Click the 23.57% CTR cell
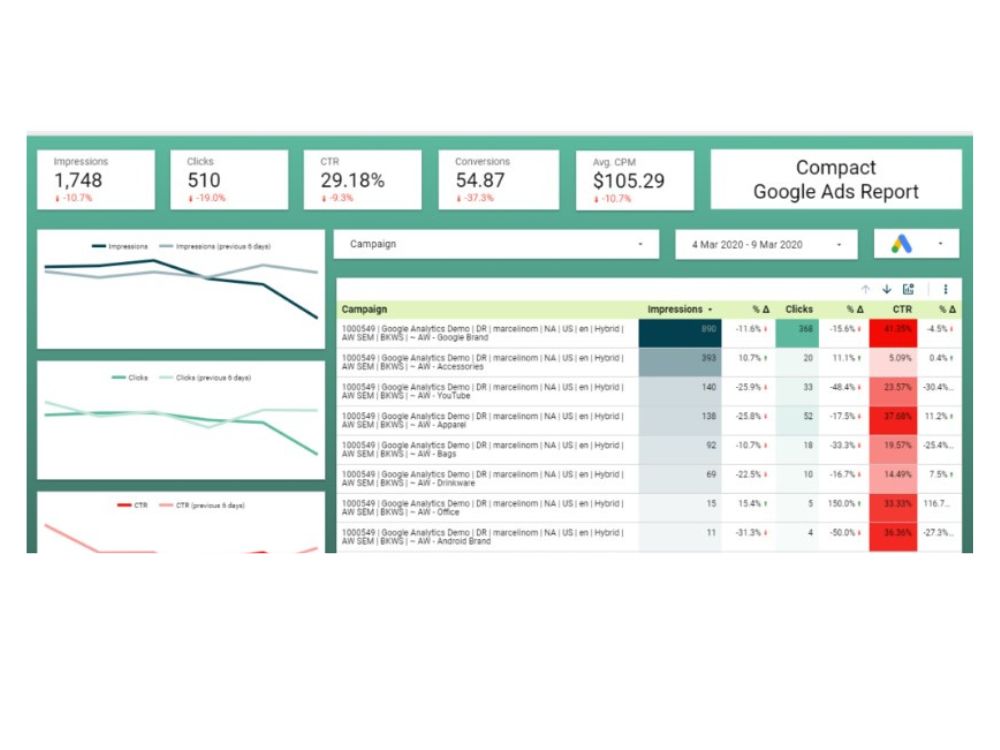 pos(893,392)
